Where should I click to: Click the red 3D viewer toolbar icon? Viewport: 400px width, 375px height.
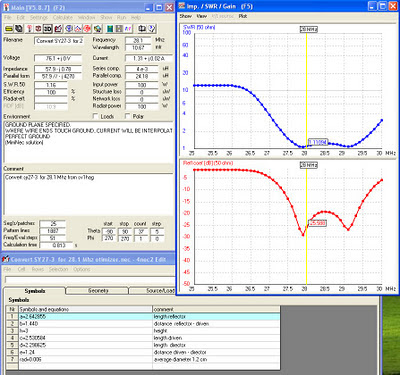pos(38,29)
